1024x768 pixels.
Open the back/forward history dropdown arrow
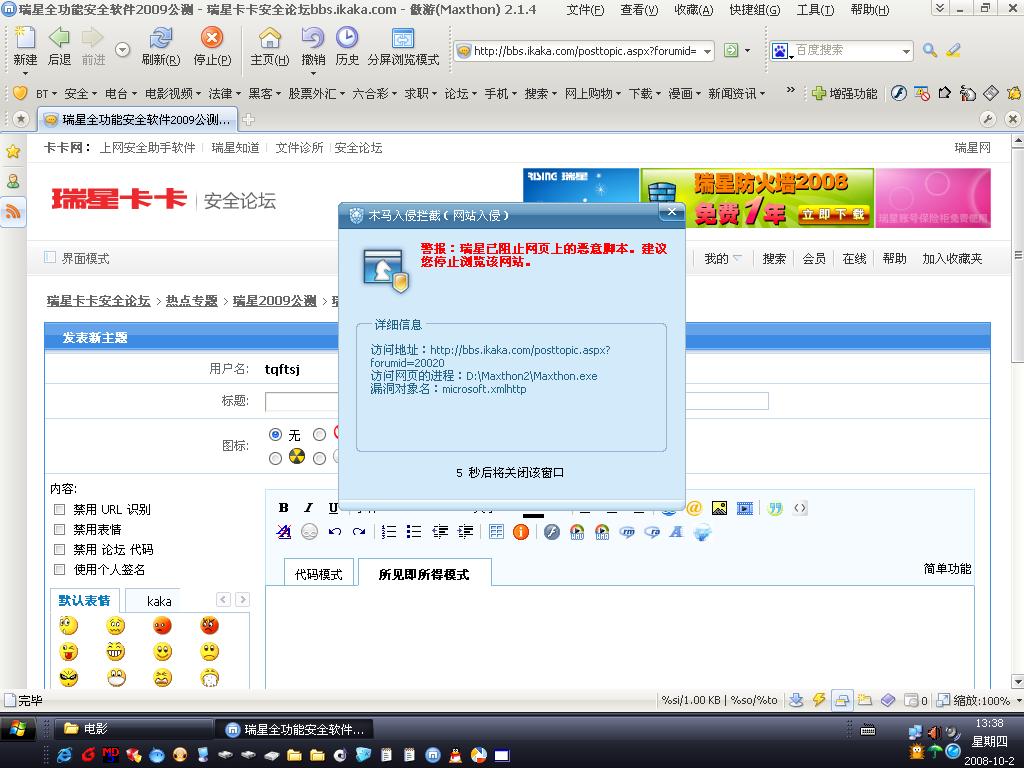[x=122, y=50]
